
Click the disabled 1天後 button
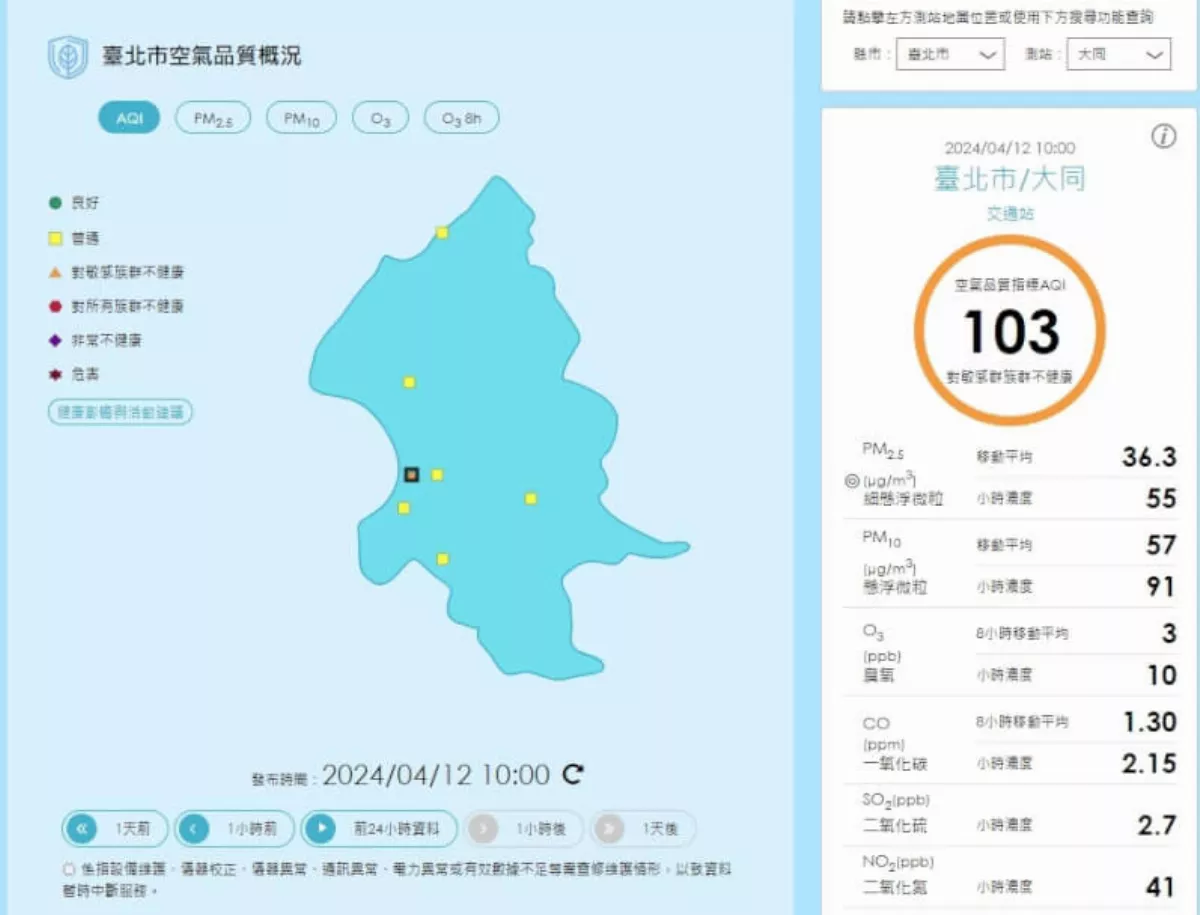643,828
